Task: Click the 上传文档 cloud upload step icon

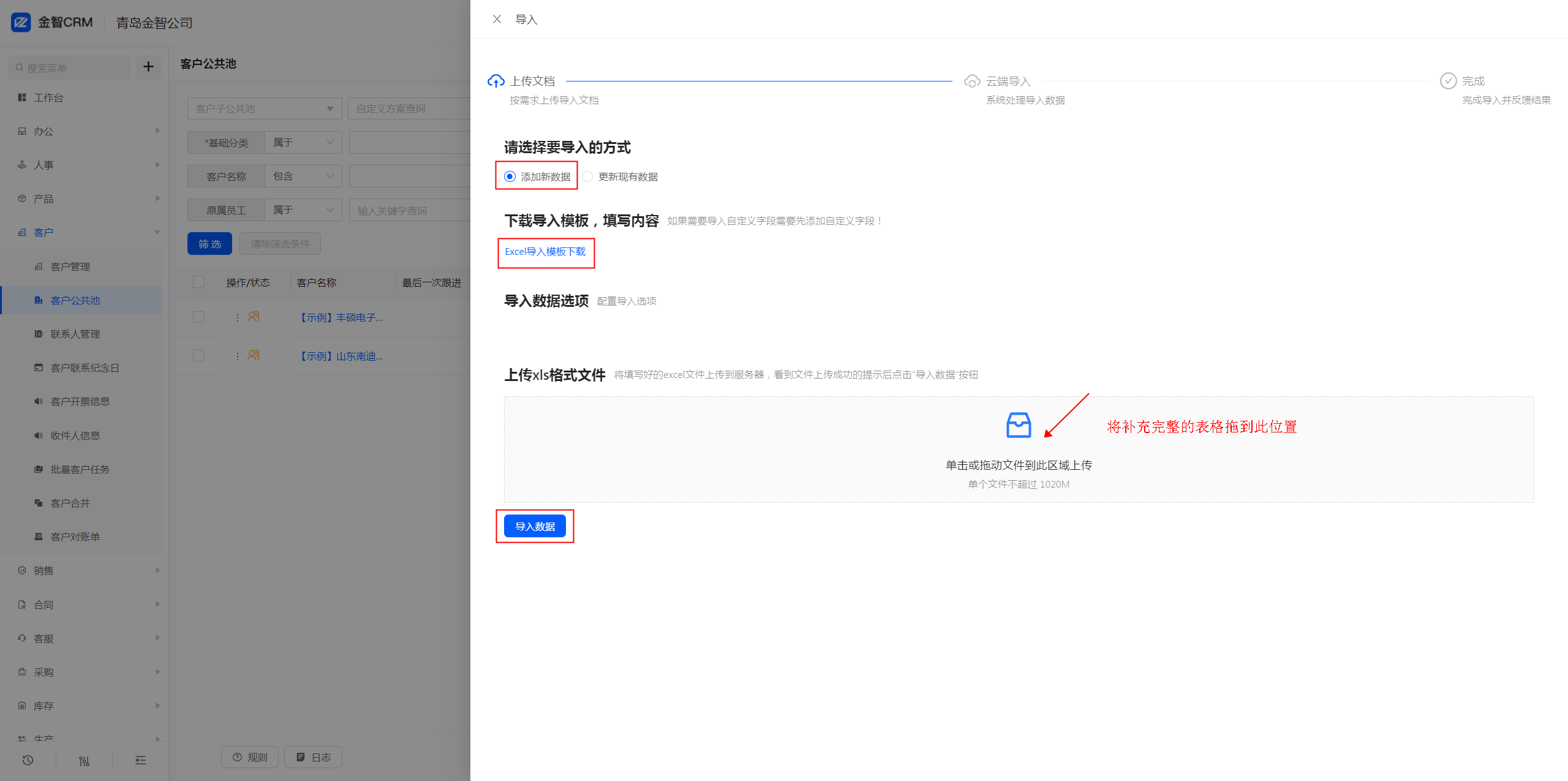Action: [x=496, y=81]
